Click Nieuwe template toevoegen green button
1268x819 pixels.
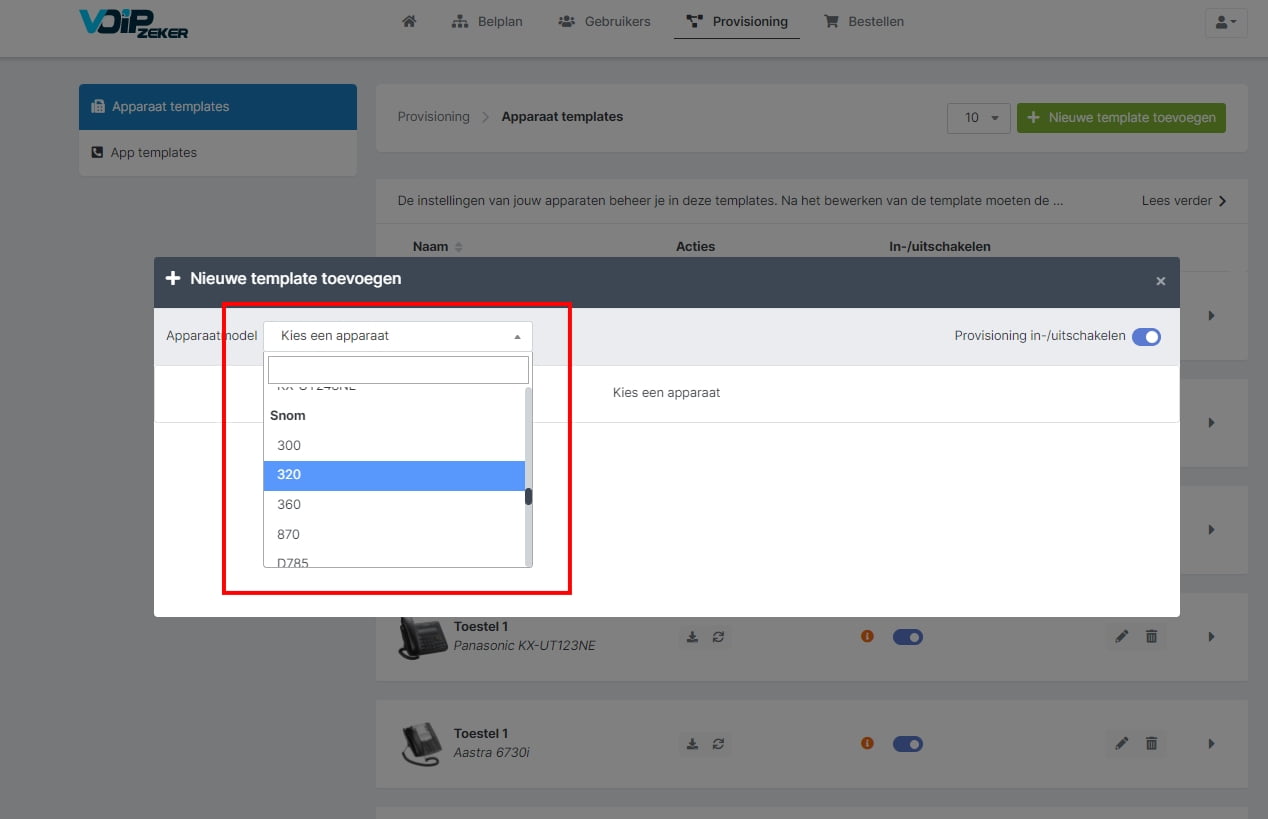1121,118
